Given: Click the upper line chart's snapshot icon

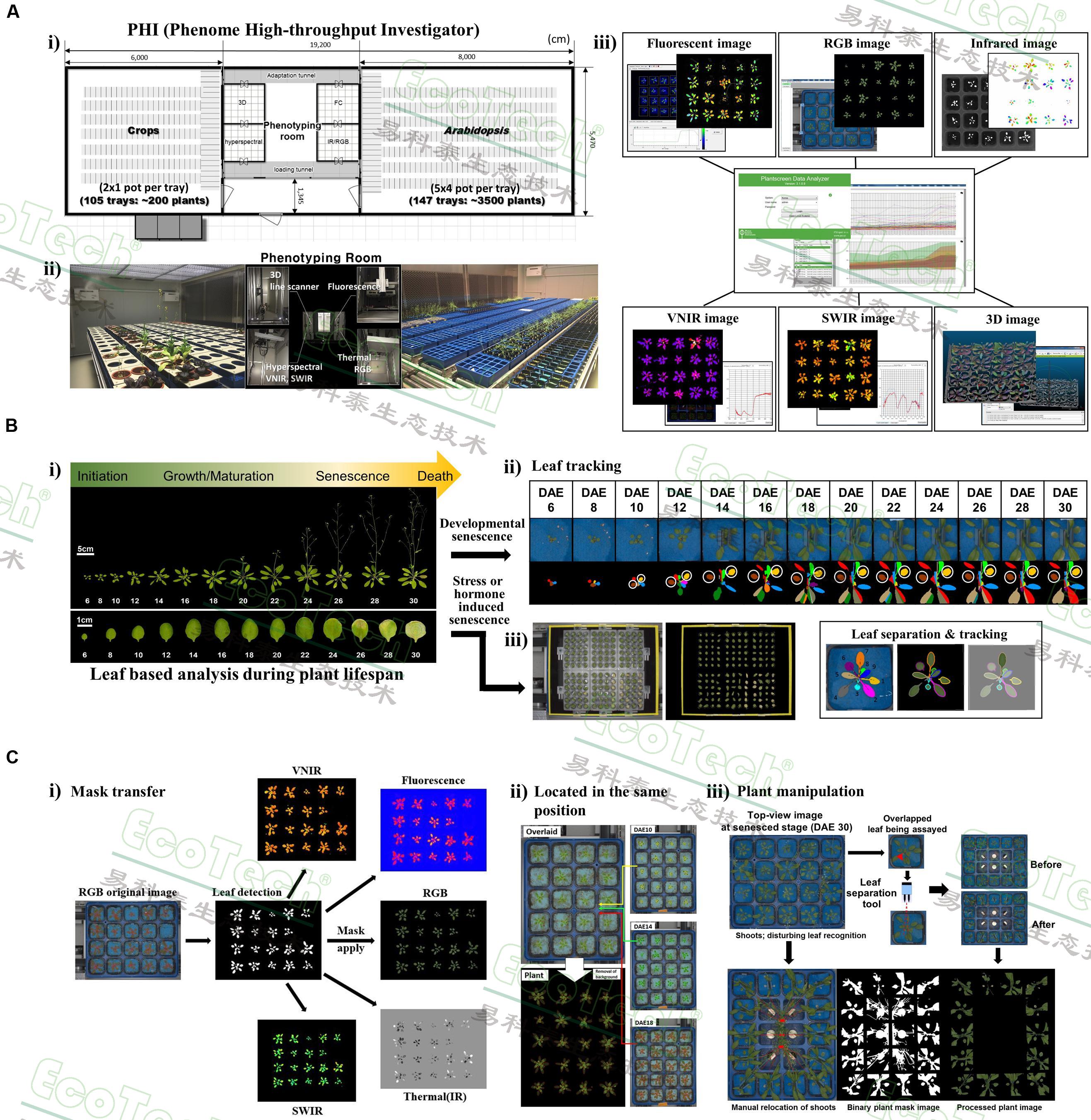Looking at the screenshot, I should coord(961,193).
